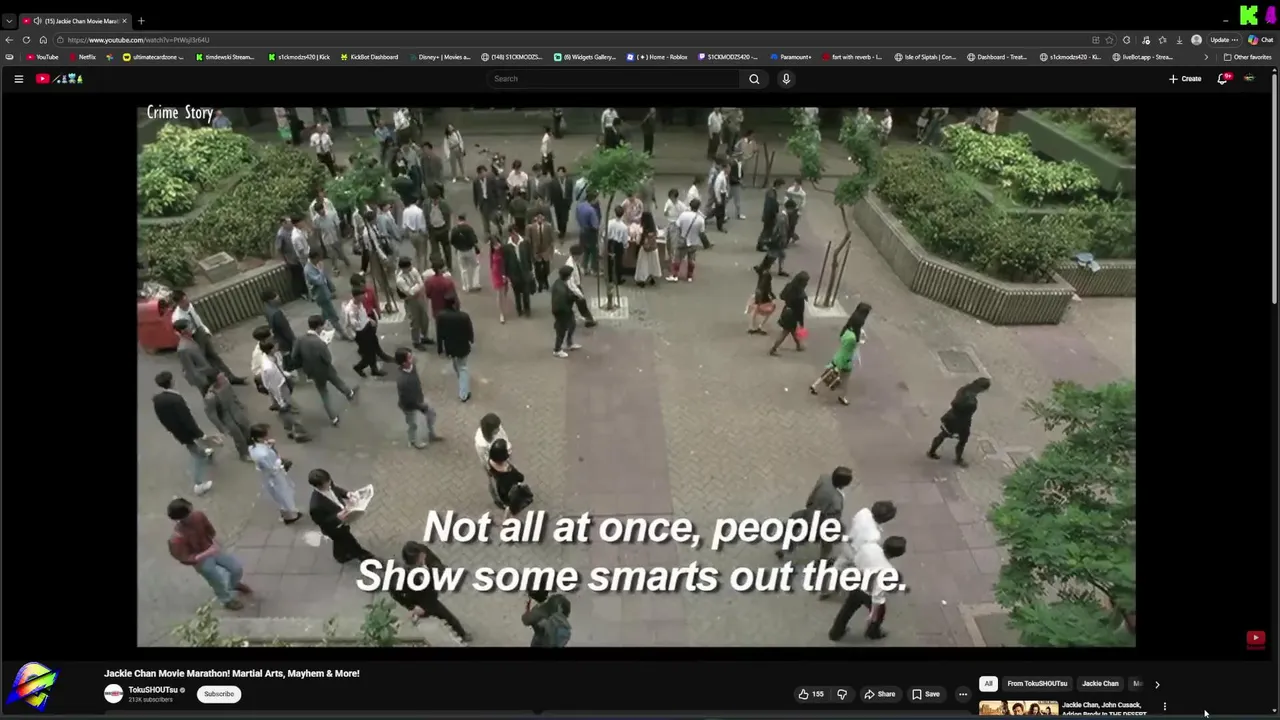Open Isle of Siptah bookmark
The height and width of the screenshot is (720, 1280).
coord(925,57)
